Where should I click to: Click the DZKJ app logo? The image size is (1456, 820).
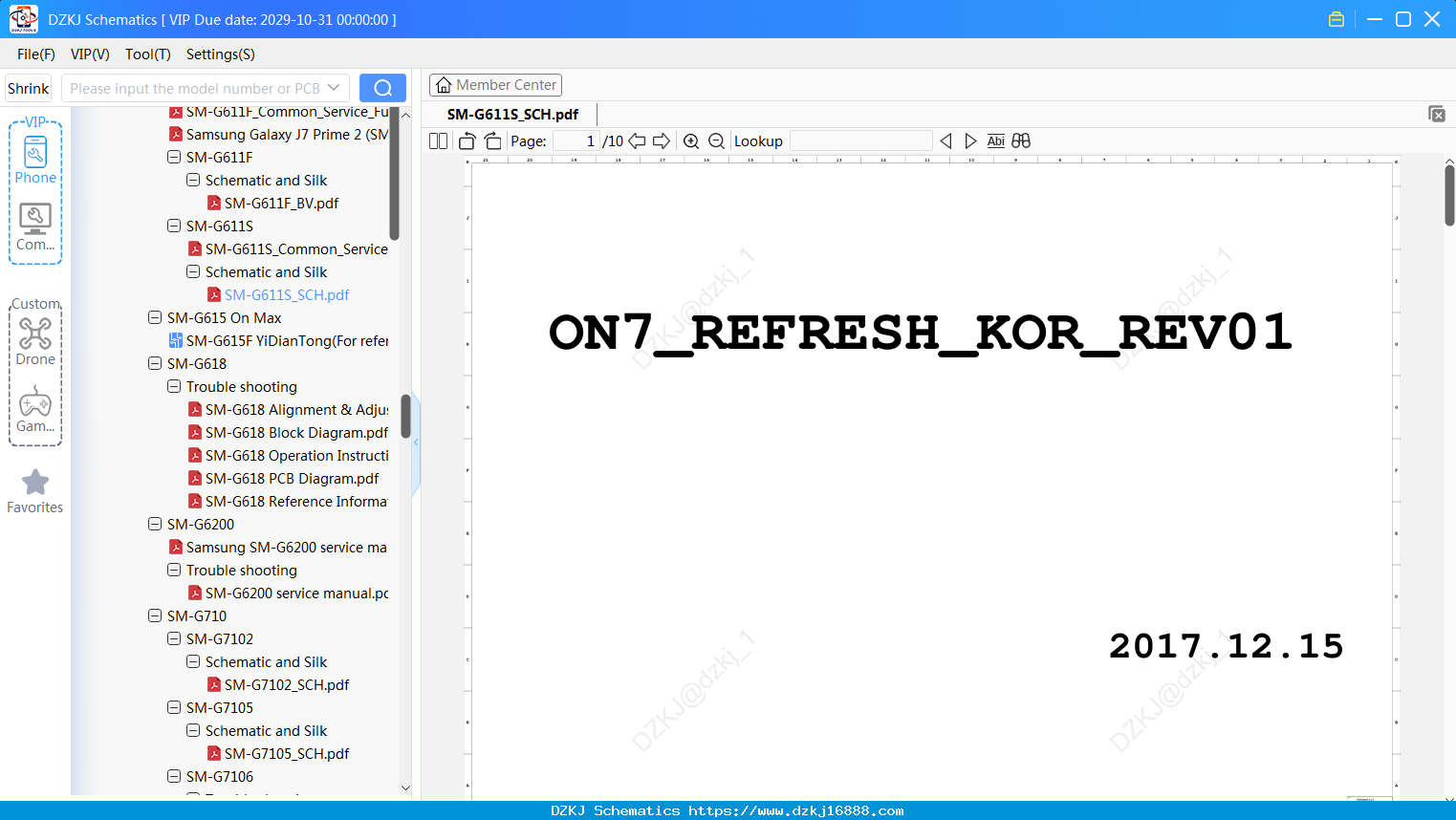23,19
